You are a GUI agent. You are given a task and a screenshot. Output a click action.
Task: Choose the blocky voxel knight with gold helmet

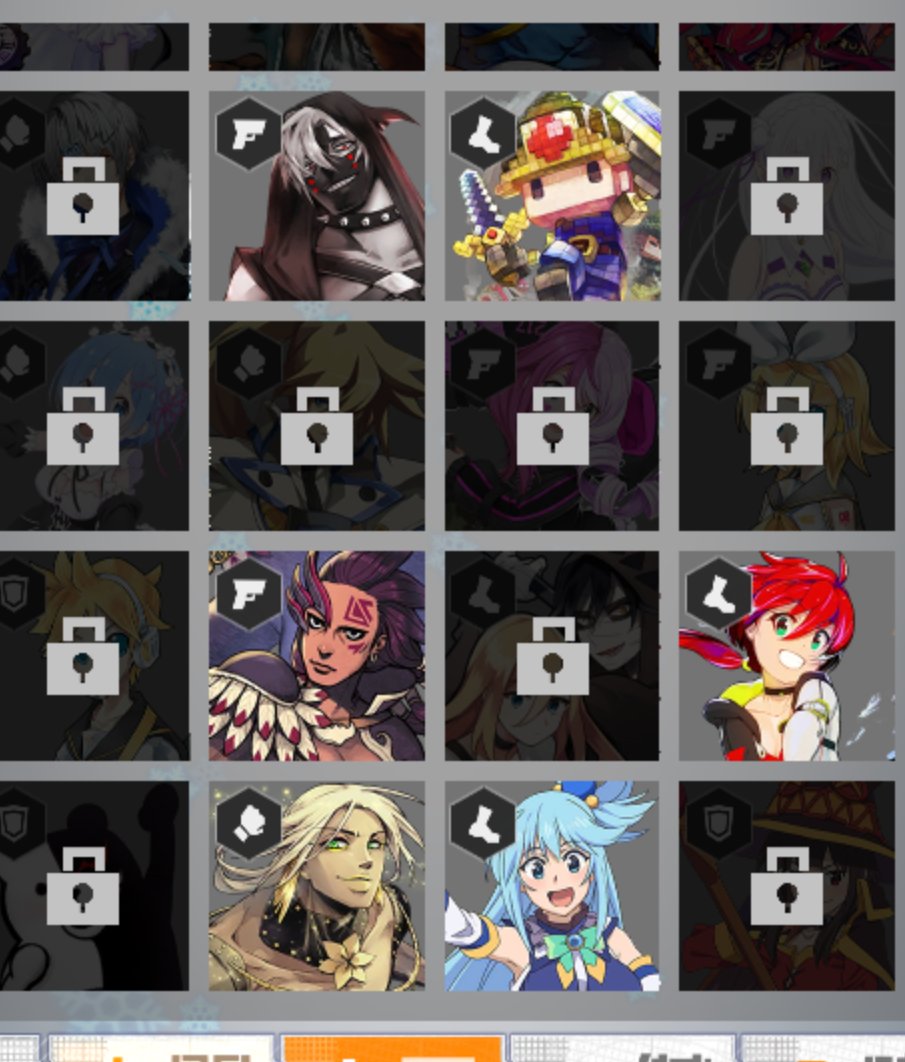pyautogui.click(x=552, y=196)
